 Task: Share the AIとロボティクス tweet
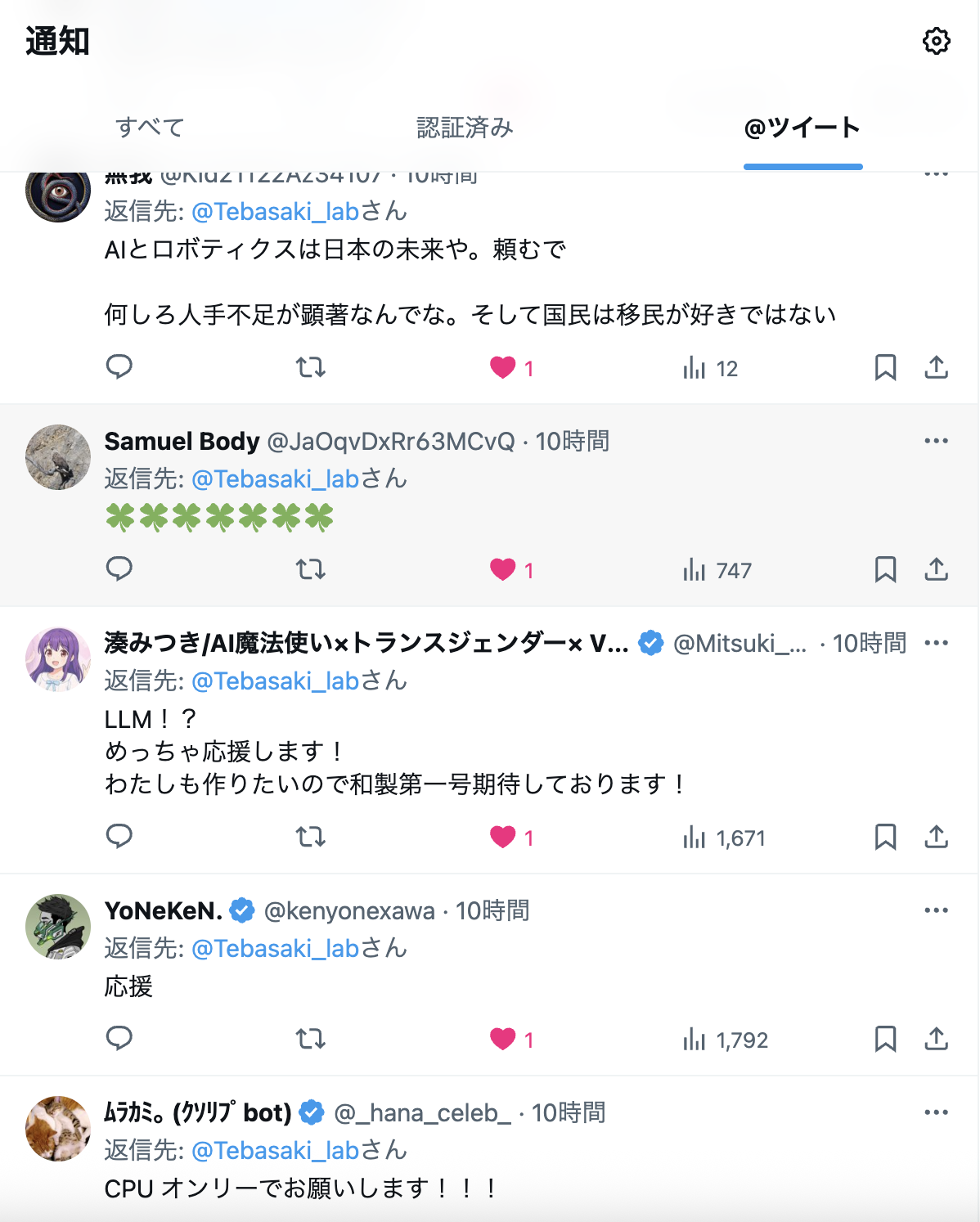click(936, 367)
